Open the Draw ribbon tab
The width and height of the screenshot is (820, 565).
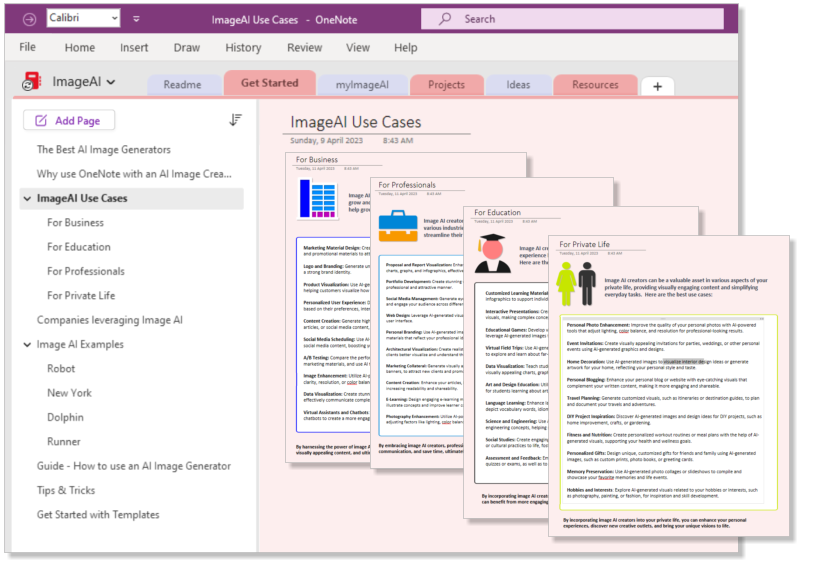pyautogui.click(x=187, y=48)
